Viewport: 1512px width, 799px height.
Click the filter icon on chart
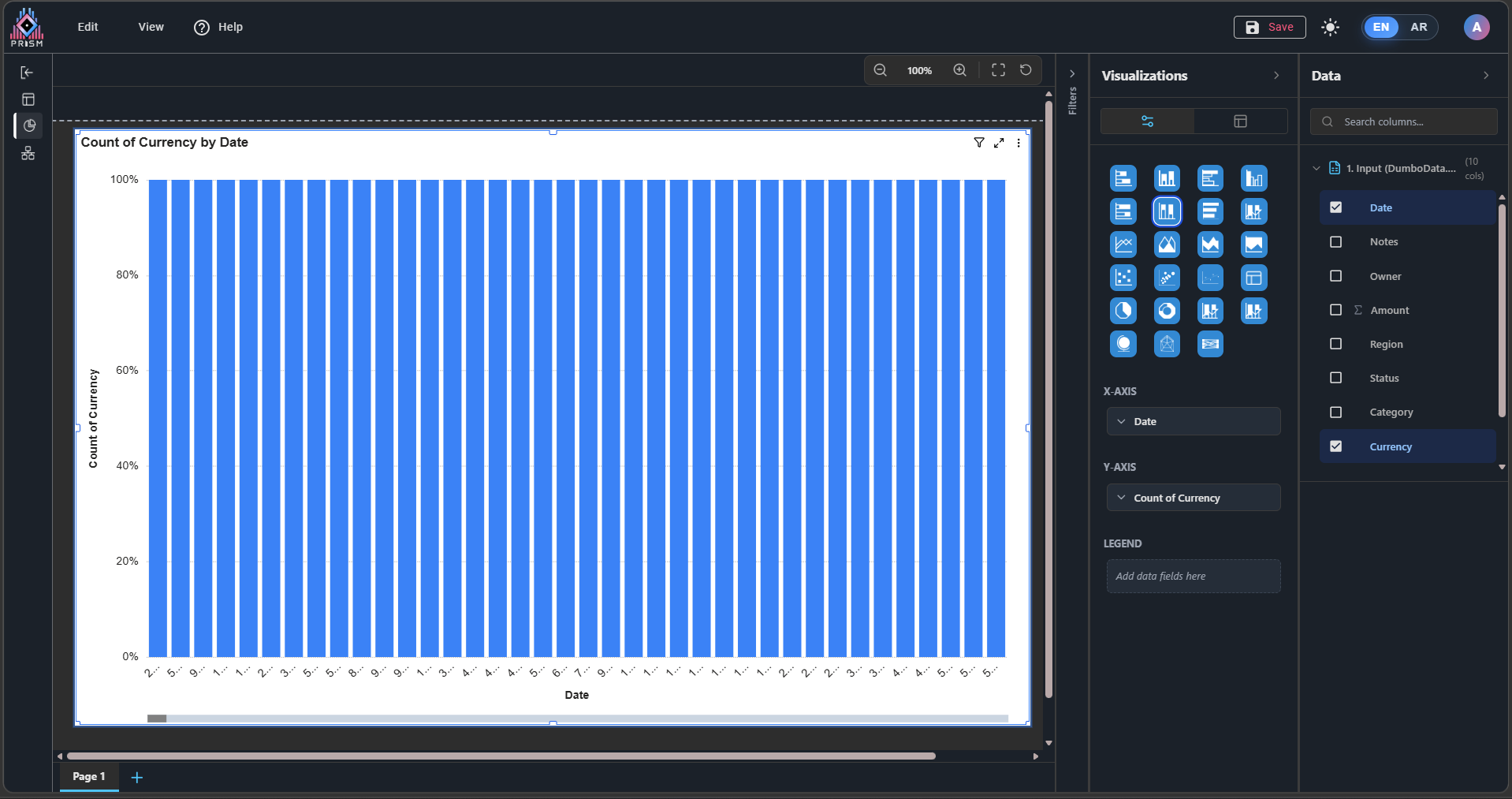[x=979, y=143]
